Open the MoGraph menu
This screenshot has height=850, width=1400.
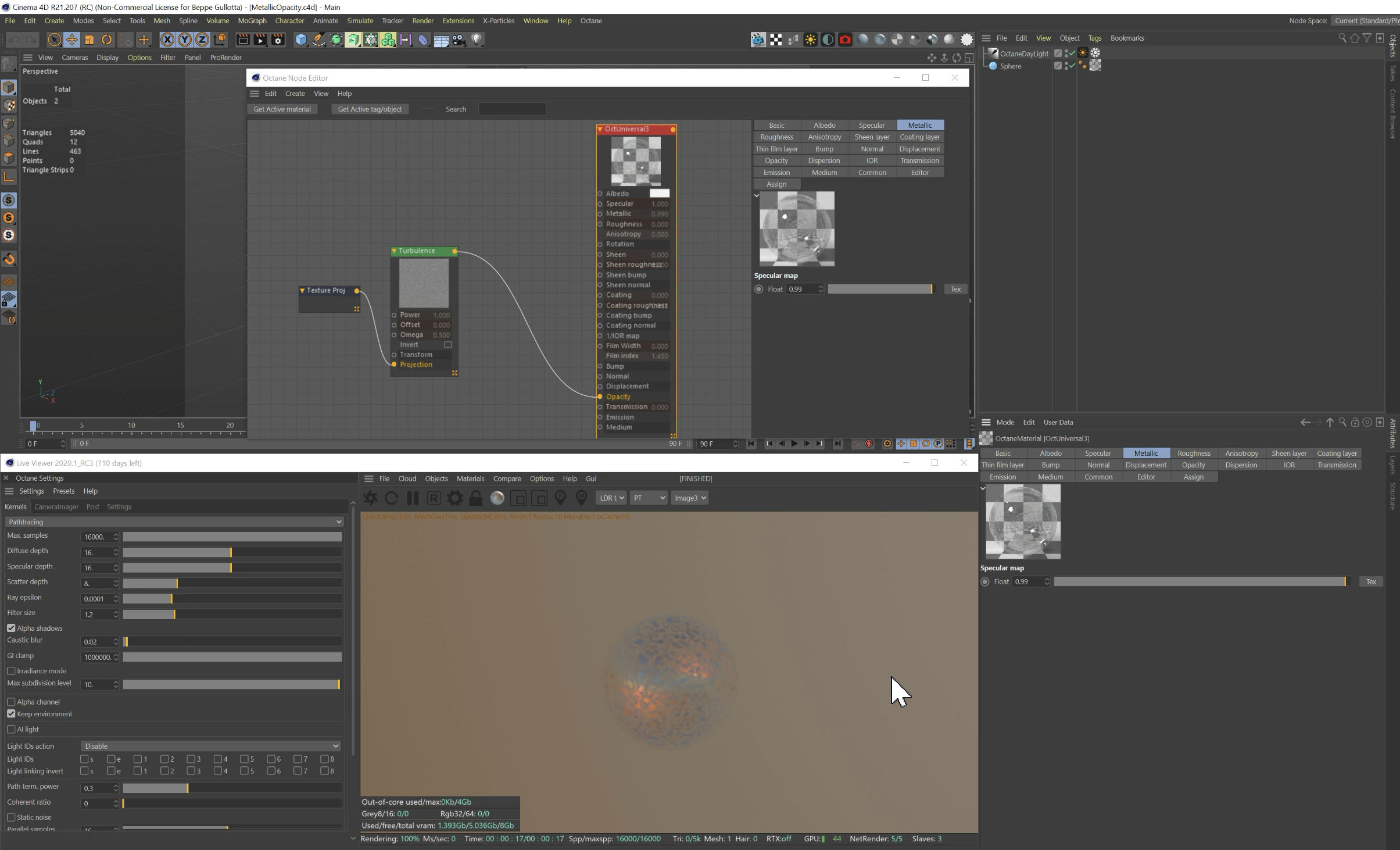252,20
